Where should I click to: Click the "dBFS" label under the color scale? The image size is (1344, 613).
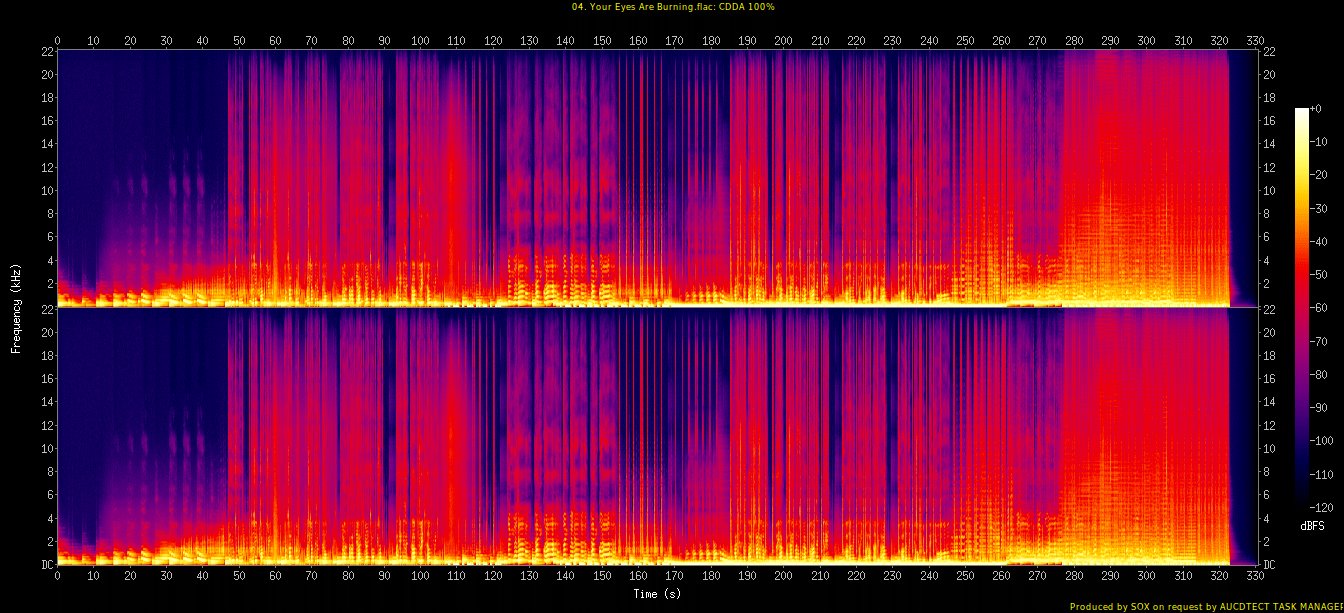point(1312,525)
